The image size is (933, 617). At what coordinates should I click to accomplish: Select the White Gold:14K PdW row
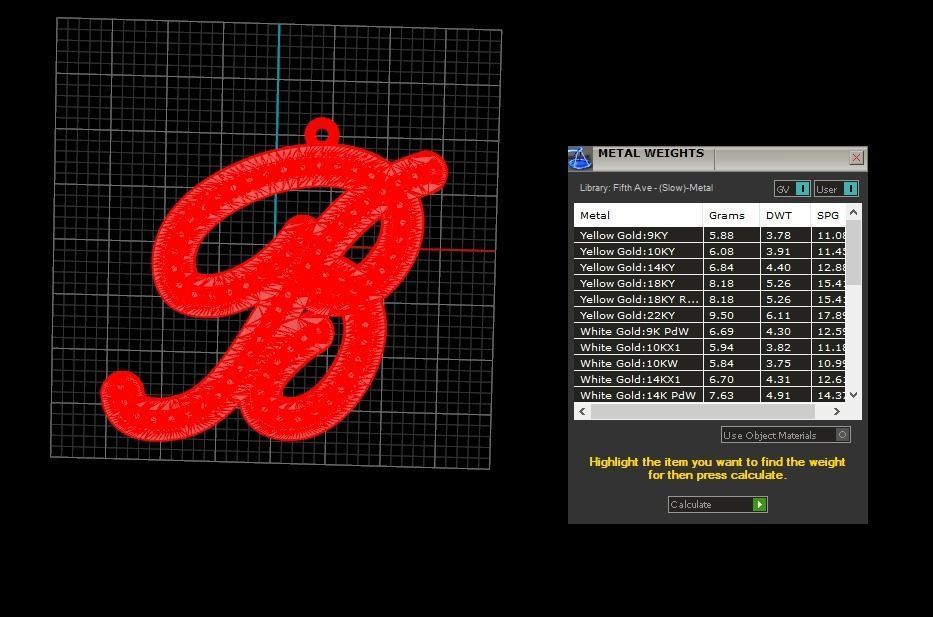[709, 395]
